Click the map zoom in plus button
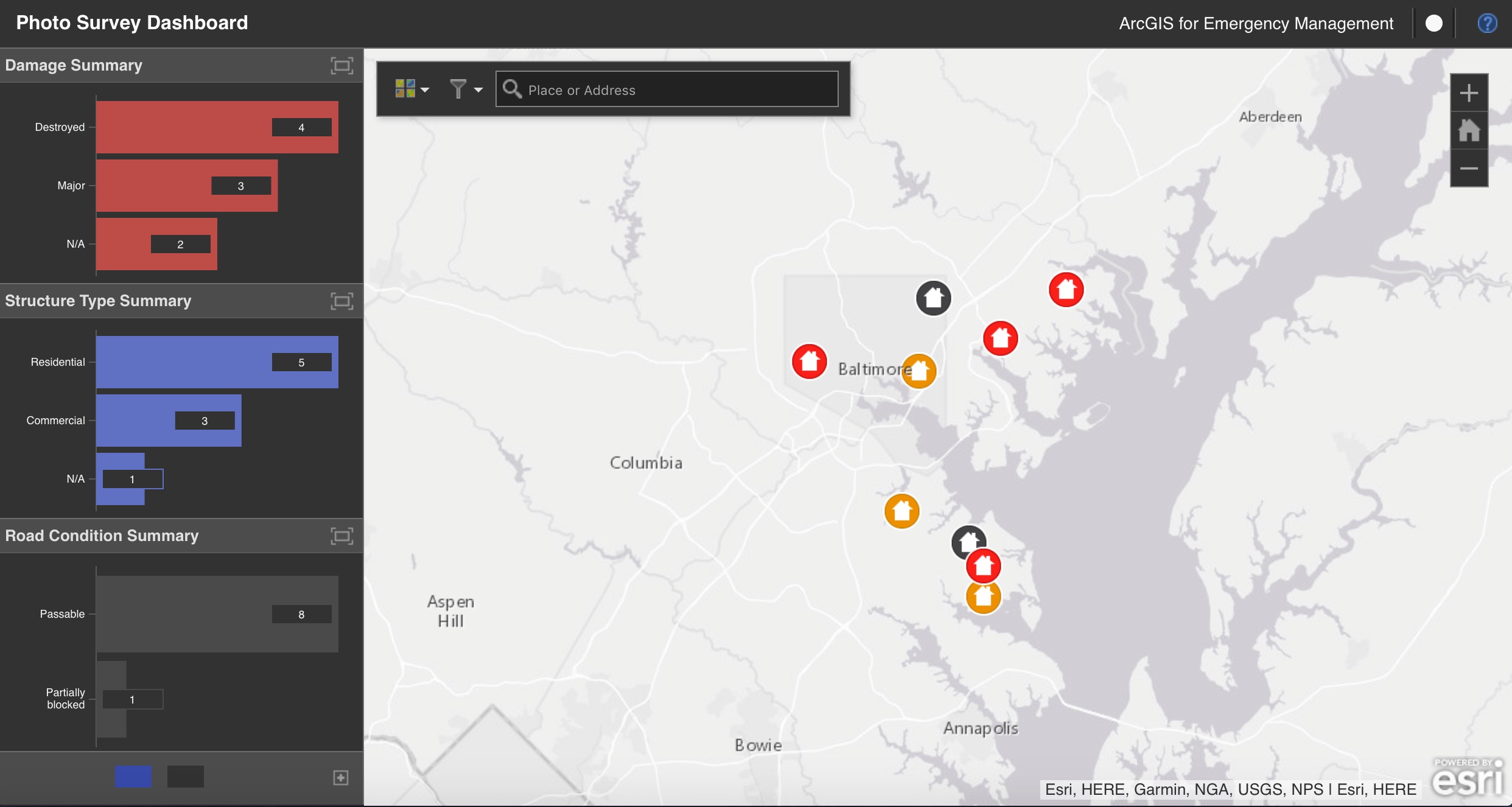Image resolution: width=1512 pixels, height=807 pixels. (1468, 93)
